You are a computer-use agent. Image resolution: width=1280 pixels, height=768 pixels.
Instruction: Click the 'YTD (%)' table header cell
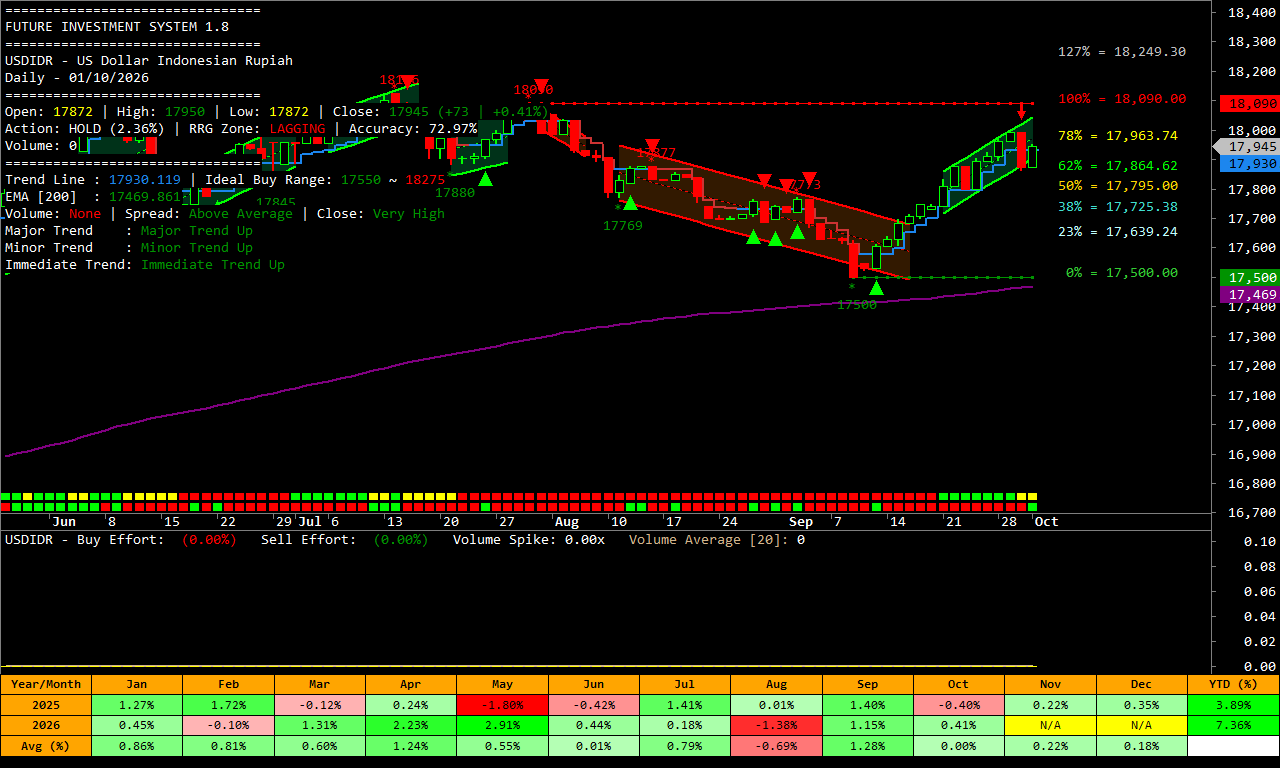1233,684
